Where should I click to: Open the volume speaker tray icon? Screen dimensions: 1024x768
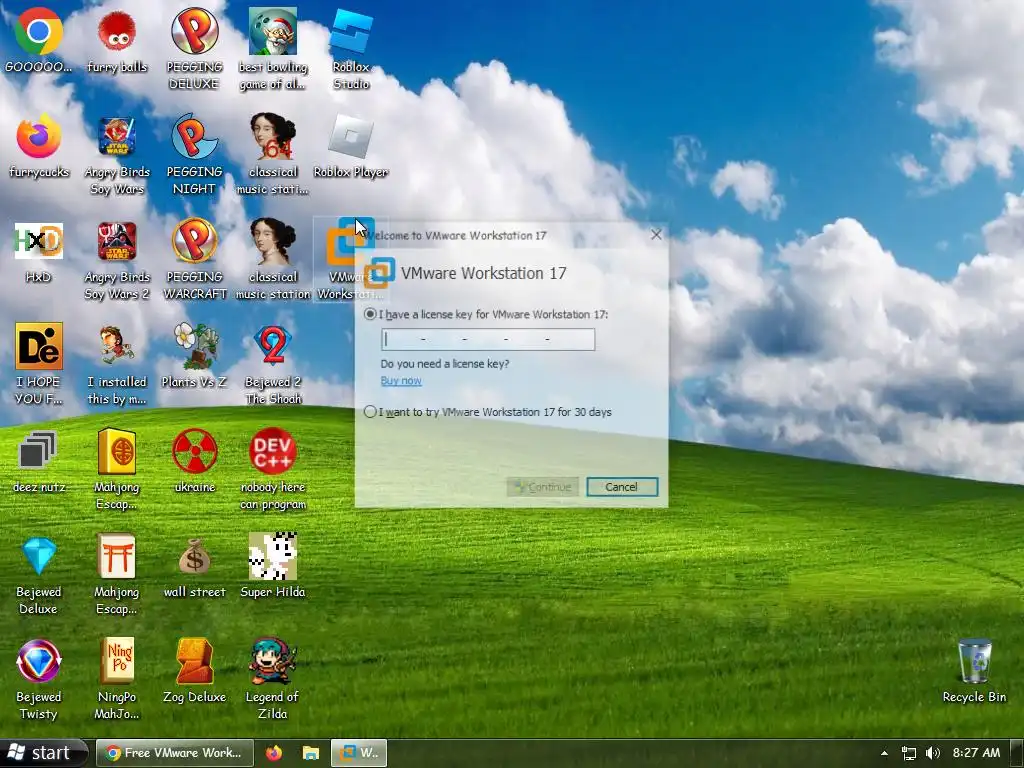tap(933, 753)
